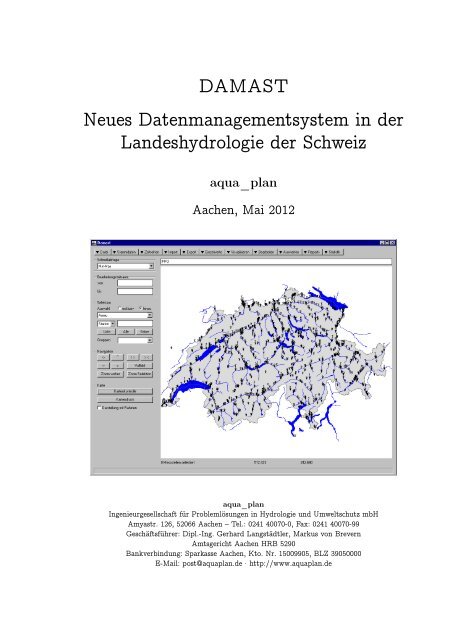Open the Statistik menu at toolbar end

pos(333,252)
